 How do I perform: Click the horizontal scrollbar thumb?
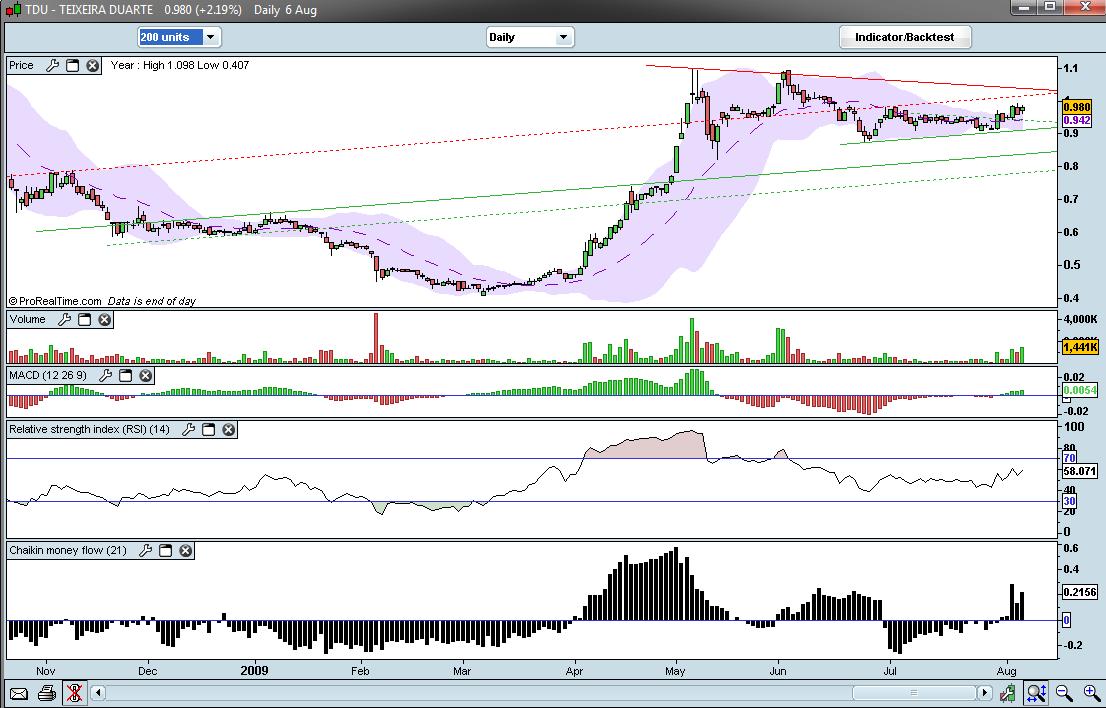tap(913, 693)
